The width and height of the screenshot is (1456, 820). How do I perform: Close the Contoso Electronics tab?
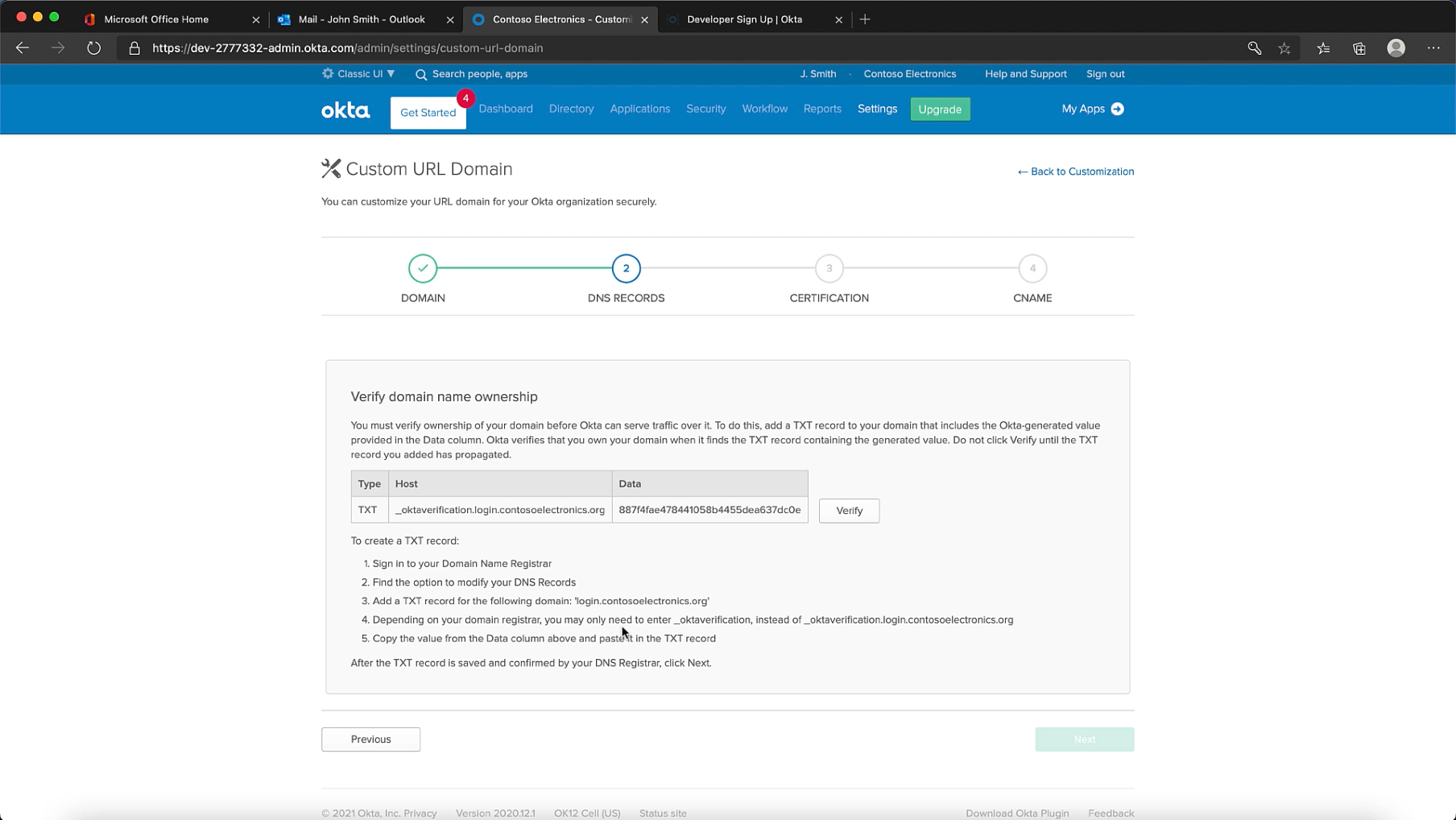point(644,19)
